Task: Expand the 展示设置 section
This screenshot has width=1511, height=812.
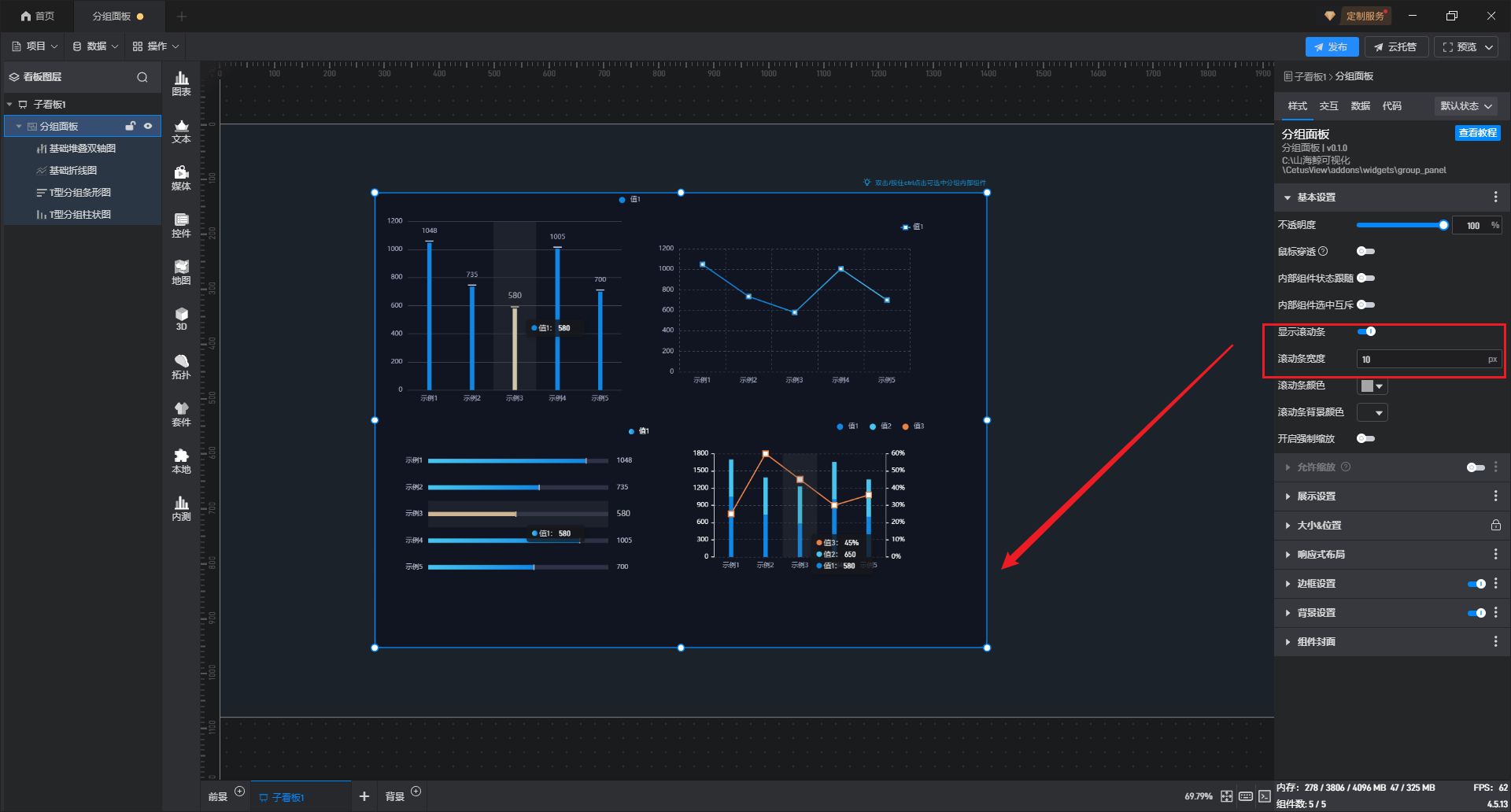Action: point(1317,496)
